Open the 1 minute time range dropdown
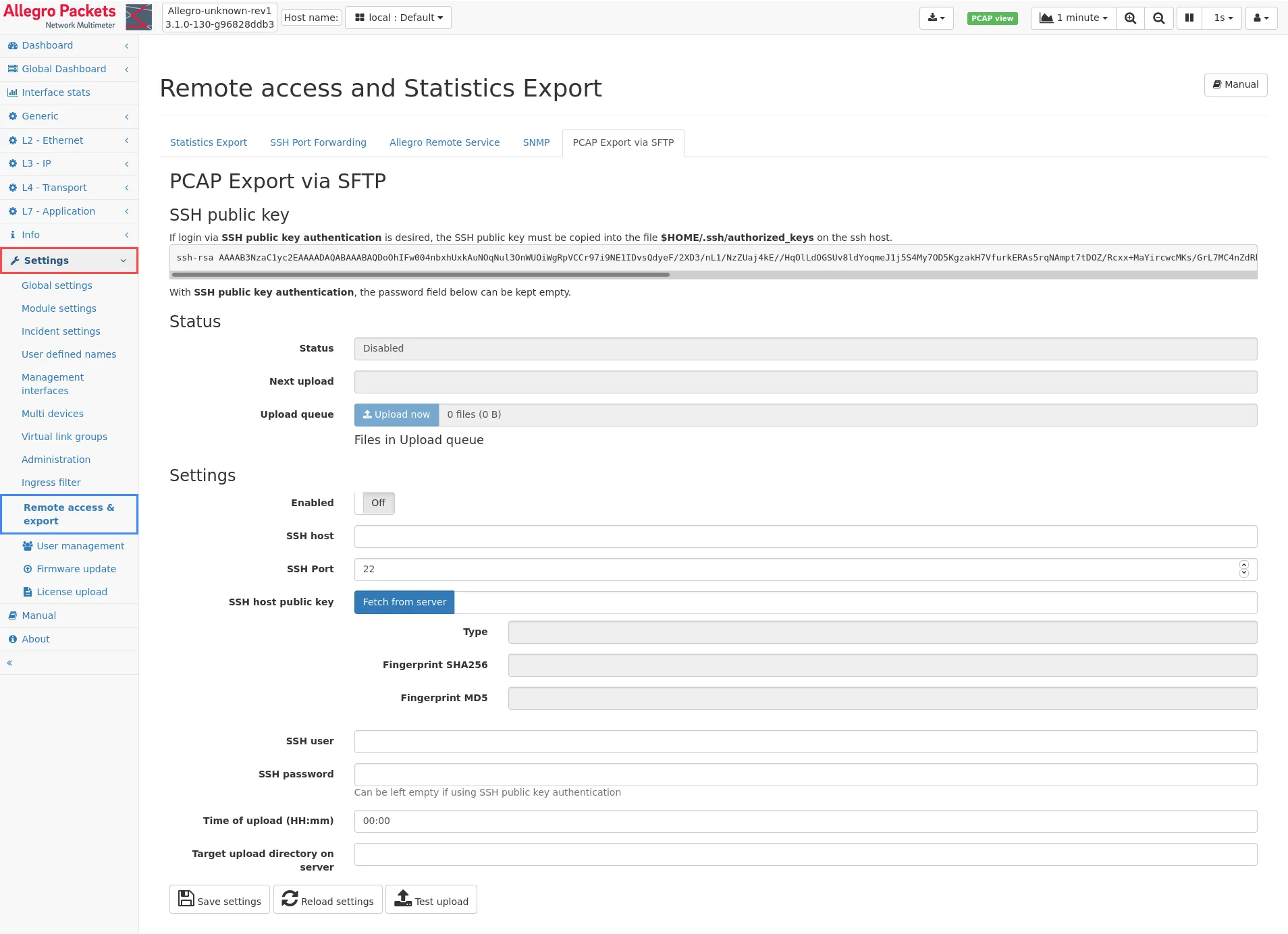 1073,18
